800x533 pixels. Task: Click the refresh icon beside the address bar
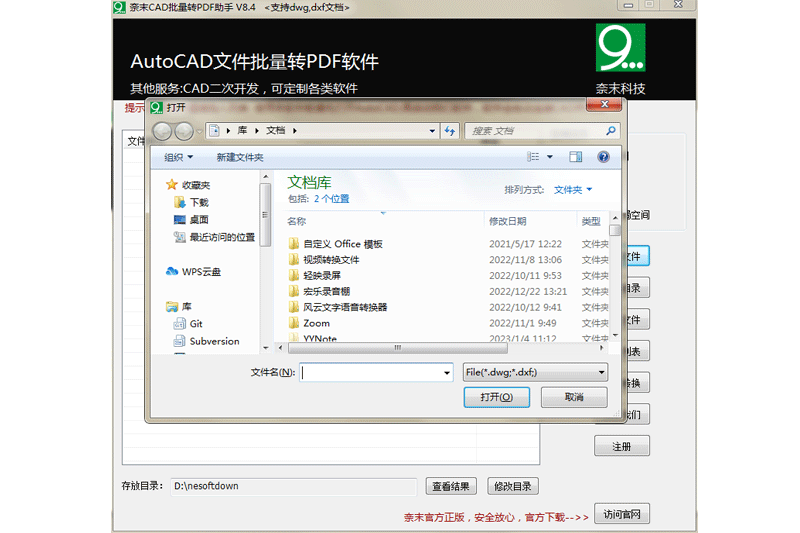[449, 131]
